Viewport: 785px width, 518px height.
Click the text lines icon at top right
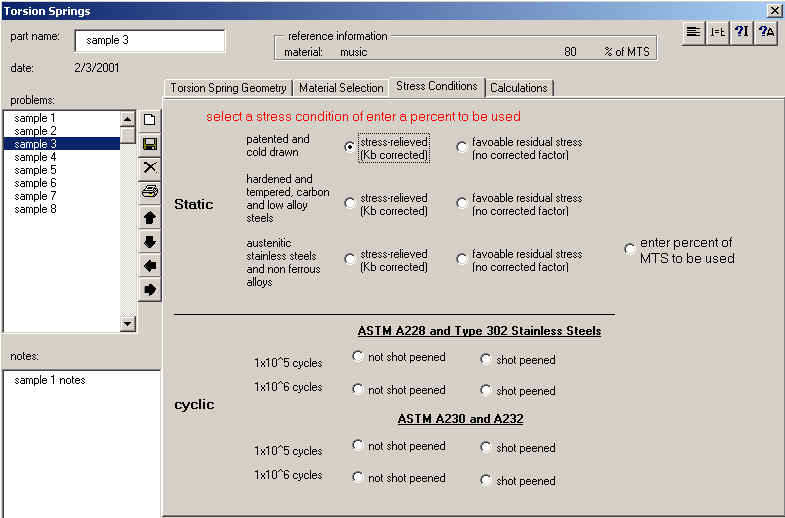click(693, 32)
